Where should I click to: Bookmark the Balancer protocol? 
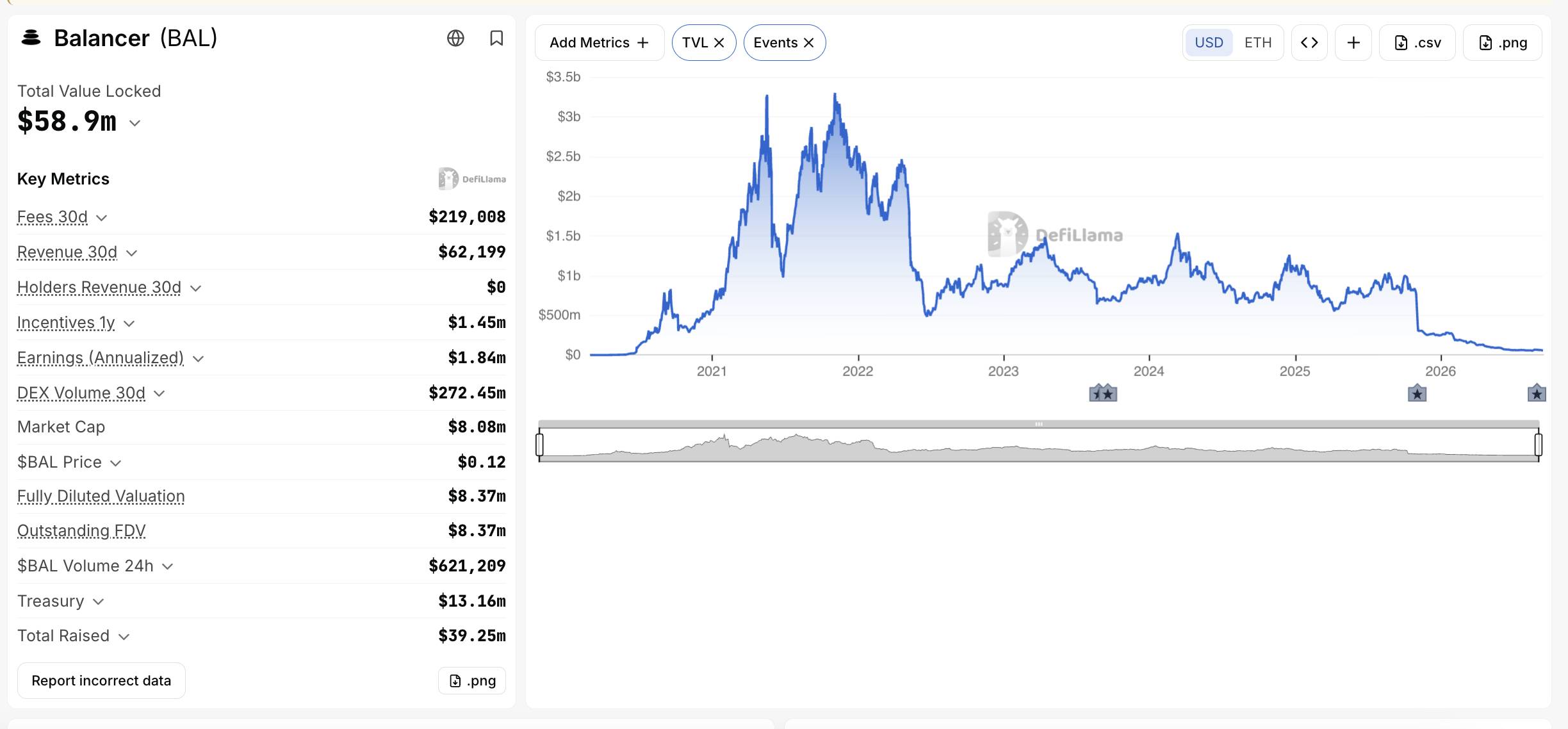pos(496,38)
